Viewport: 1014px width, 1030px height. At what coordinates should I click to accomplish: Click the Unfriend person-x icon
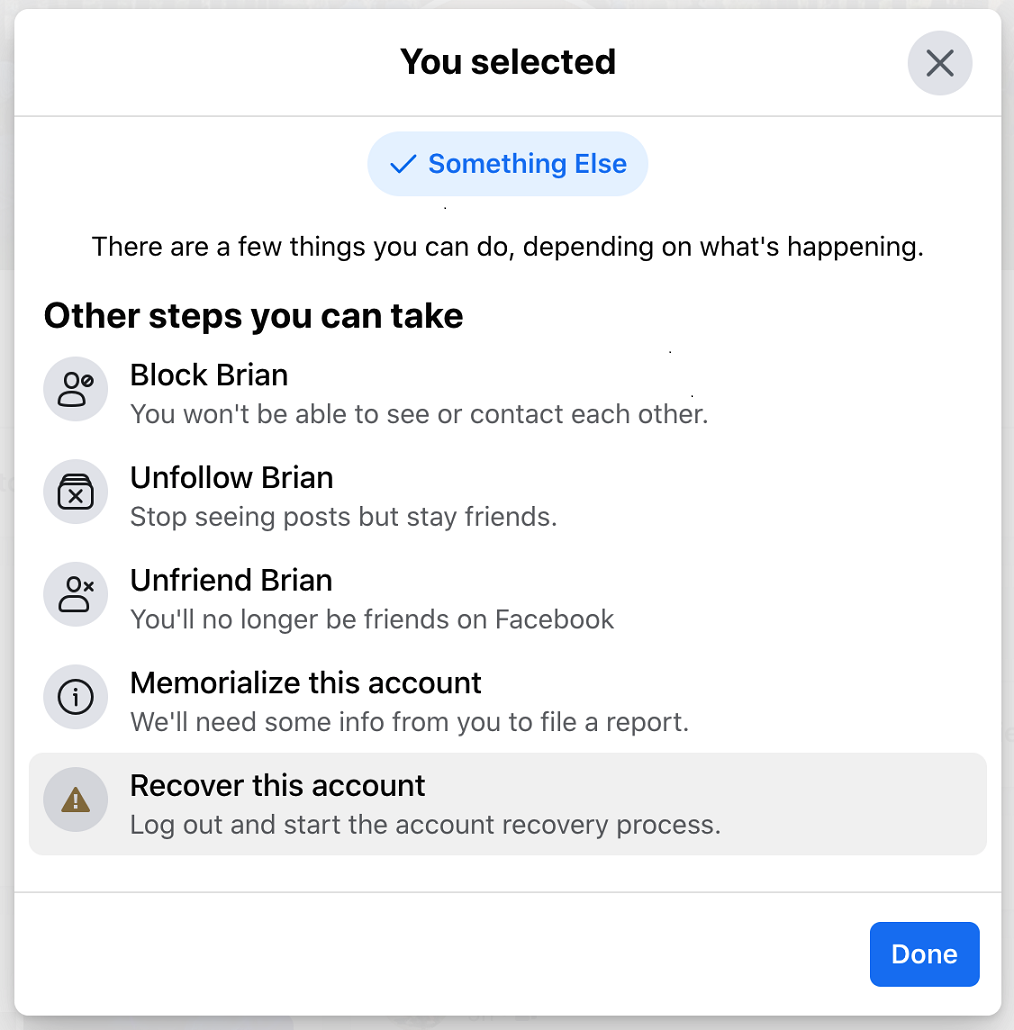[x=75, y=594]
